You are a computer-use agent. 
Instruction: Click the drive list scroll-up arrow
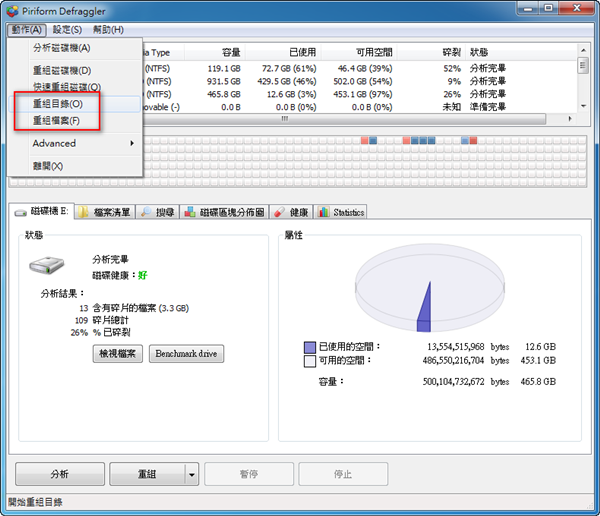(583, 50)
